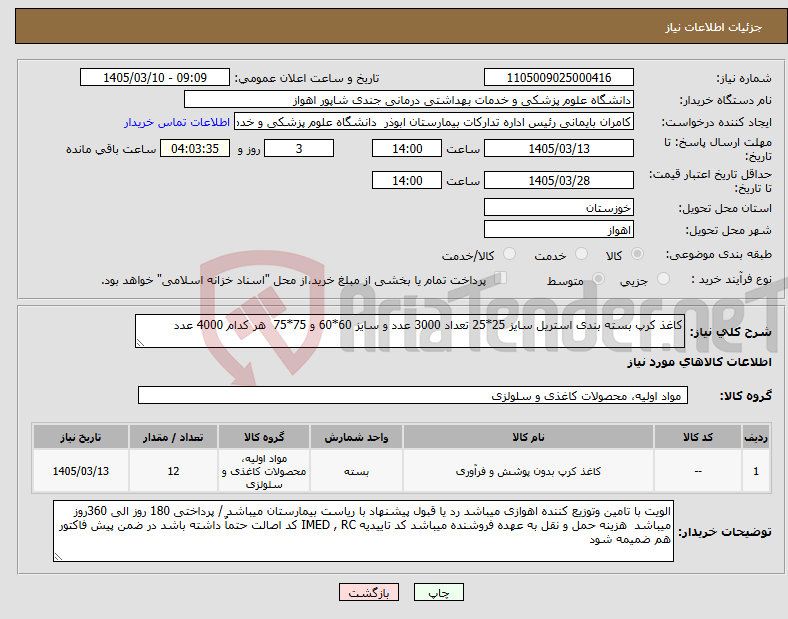Click the remaining time field 04:03:35
The height and width of the screenshot is (619, 788).
pyautogui.click(x=195, y=149)
